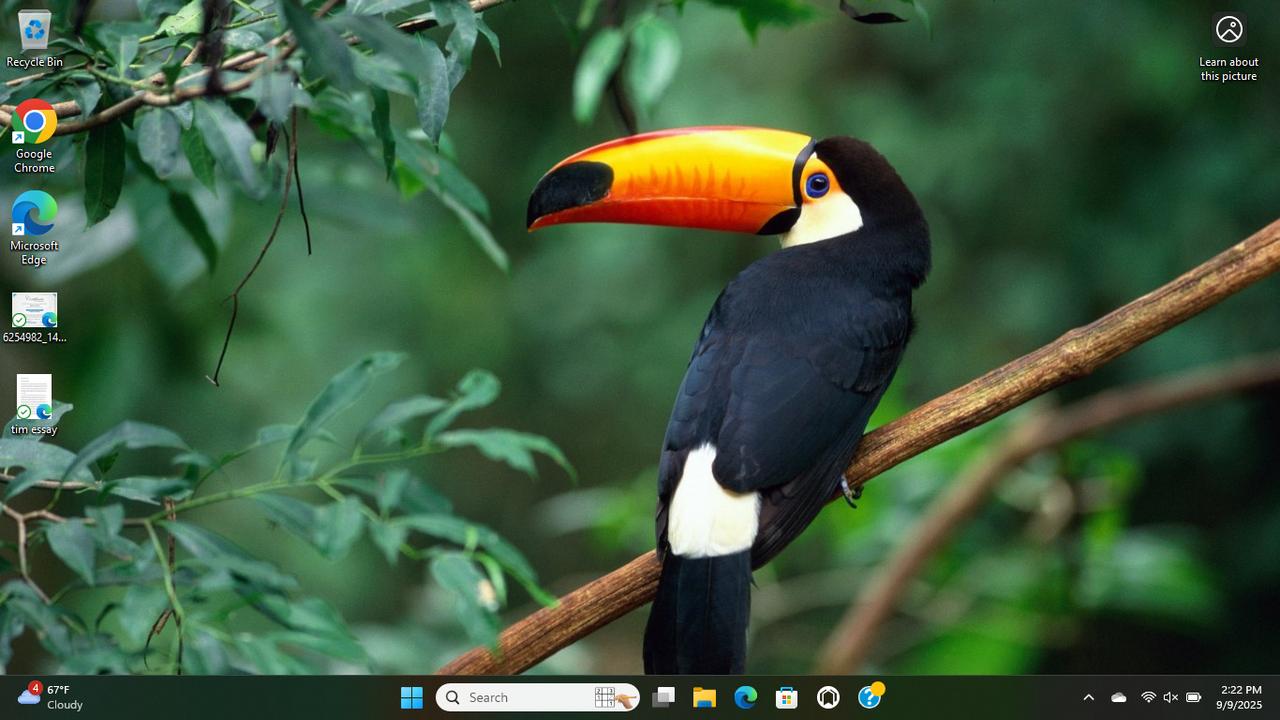Open the weather widget showing 67°F Cloudy

tap(52, 697)
